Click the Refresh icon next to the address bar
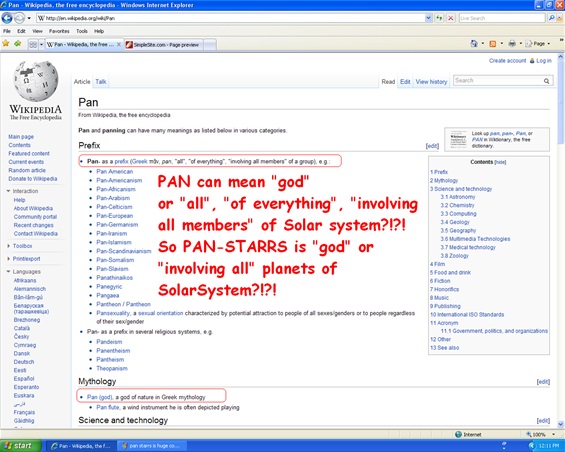565x452 pixels. click(439, 18)
